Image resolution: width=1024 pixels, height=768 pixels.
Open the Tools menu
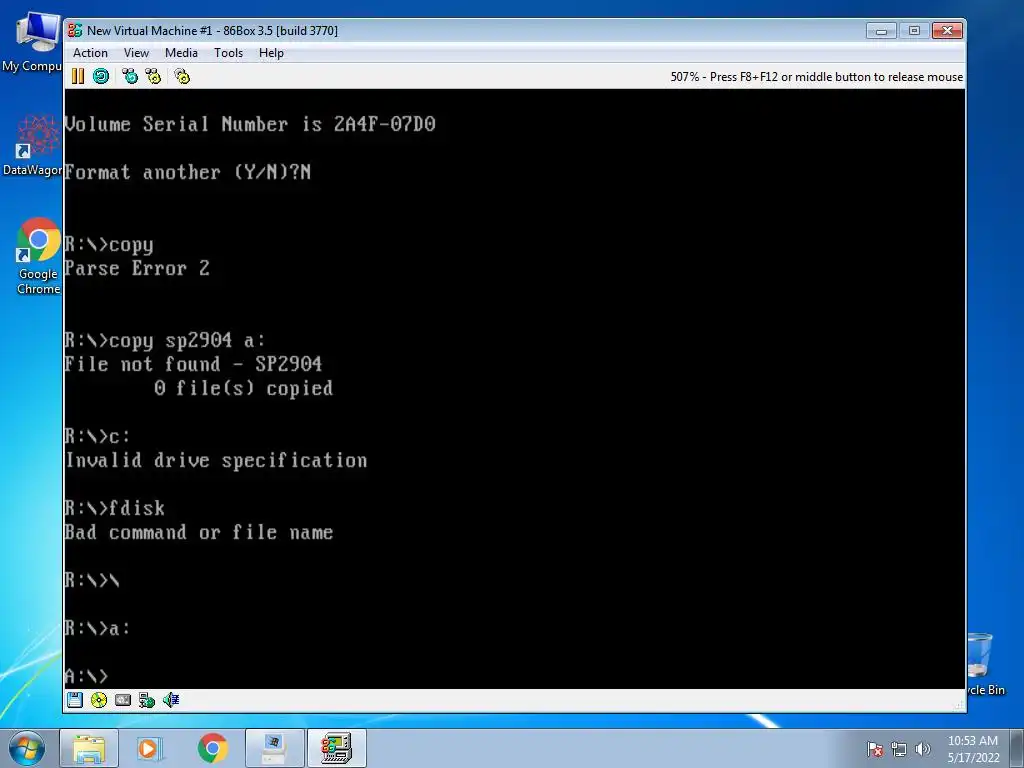click(x=228, y=53)
